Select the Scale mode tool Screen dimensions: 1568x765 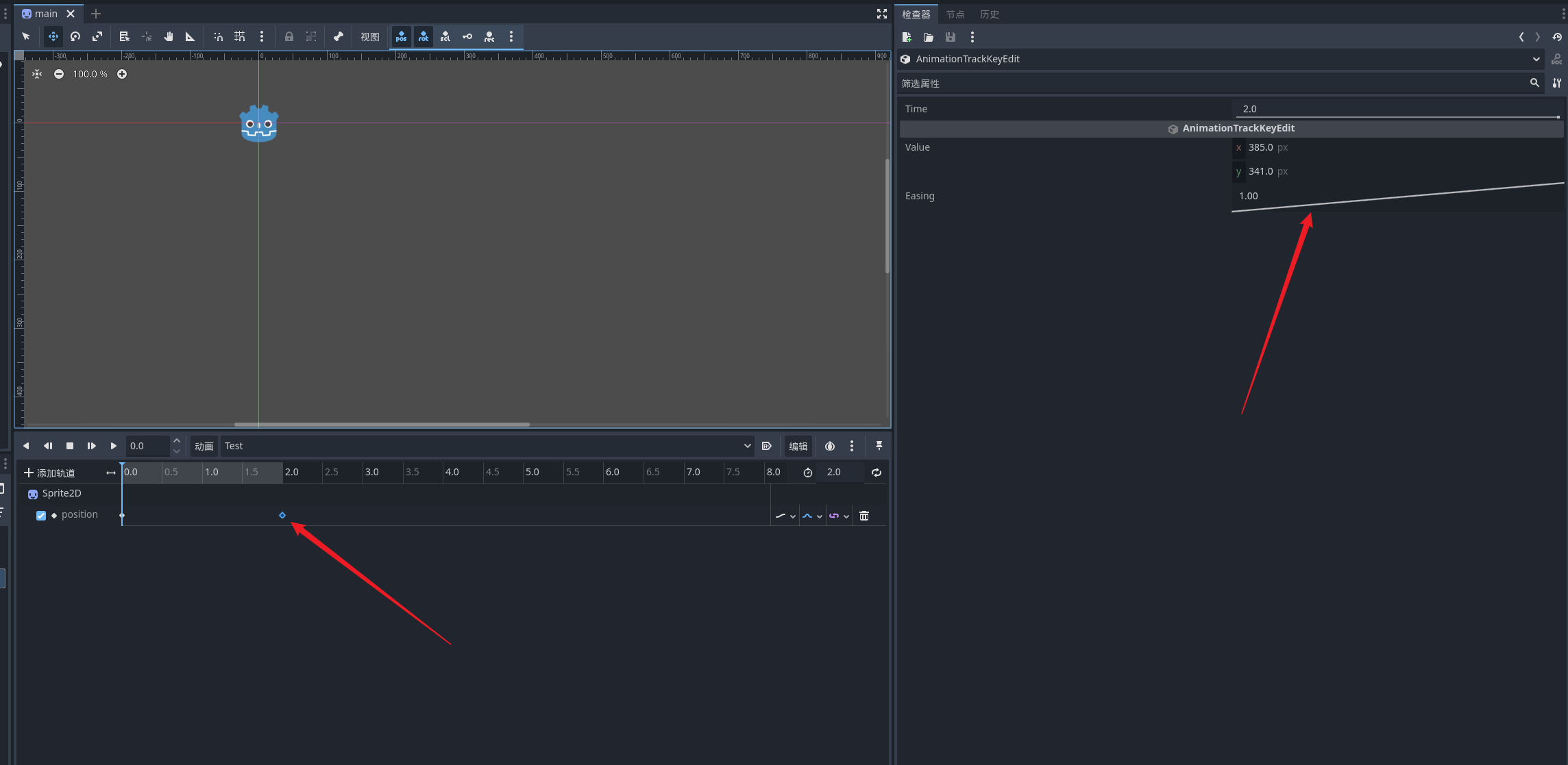[x=97, y=36]
